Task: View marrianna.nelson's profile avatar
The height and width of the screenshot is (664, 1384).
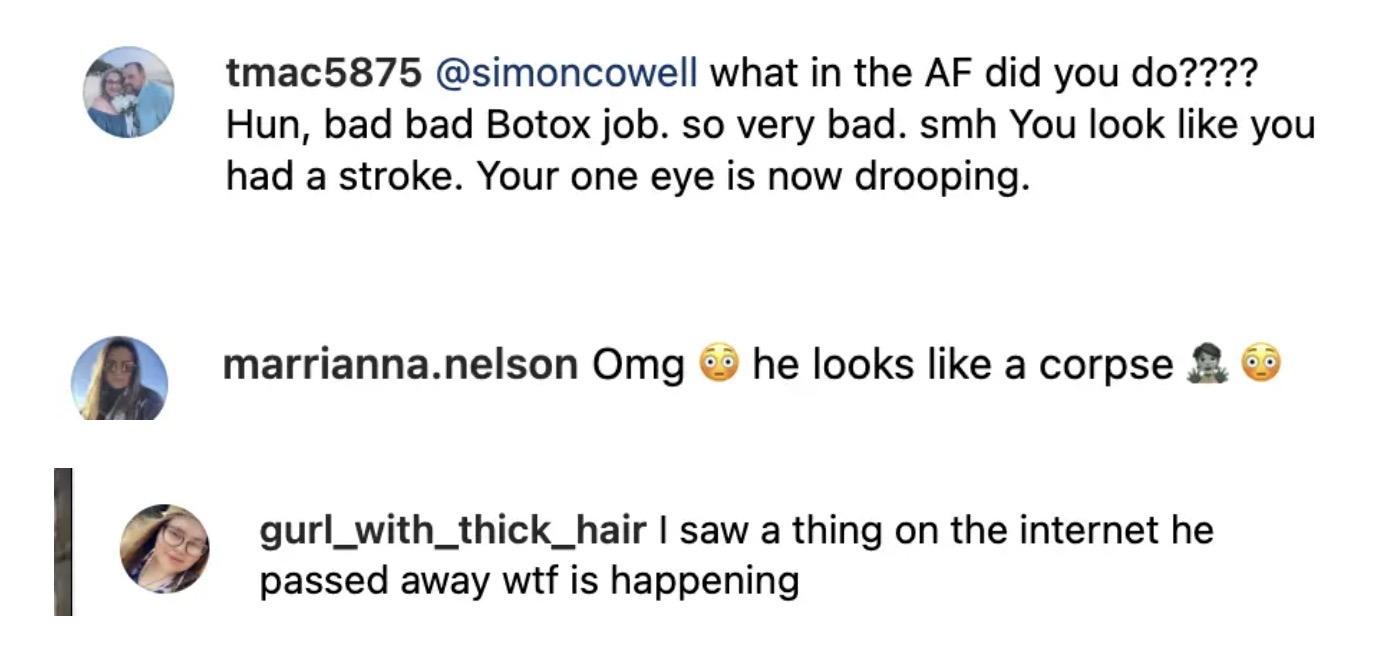Action: point(120,380)
